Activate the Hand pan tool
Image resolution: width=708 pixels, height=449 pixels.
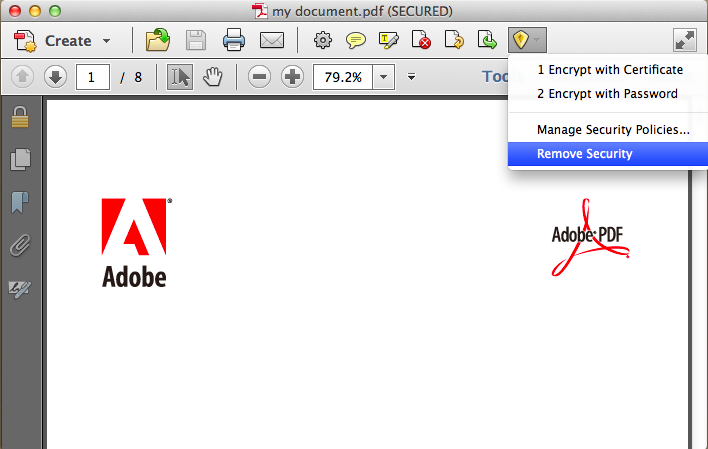tap(212, 77)
